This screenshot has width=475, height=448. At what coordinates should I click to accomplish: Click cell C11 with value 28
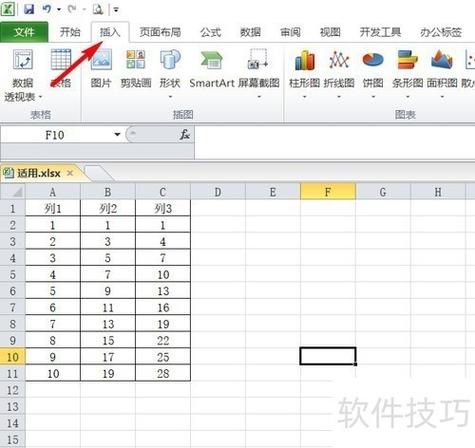(x=163, y=373)
